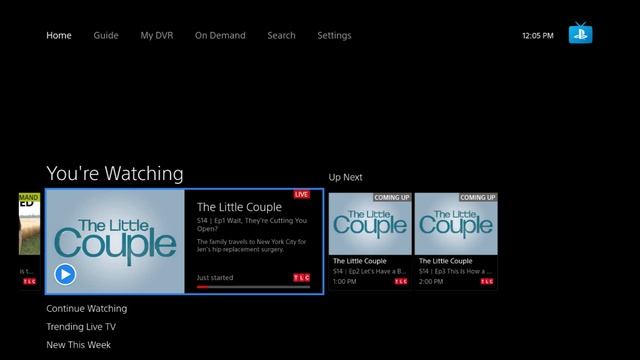The height and width of the screenshot is (360, 640).
Task: Play The Little Couple with the blue play button
Action: [x=65, y=274]
